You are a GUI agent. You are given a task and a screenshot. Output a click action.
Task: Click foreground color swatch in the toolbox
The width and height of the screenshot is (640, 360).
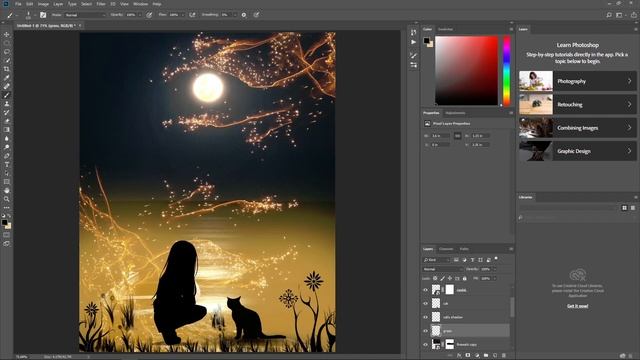(x=4, y=222)
